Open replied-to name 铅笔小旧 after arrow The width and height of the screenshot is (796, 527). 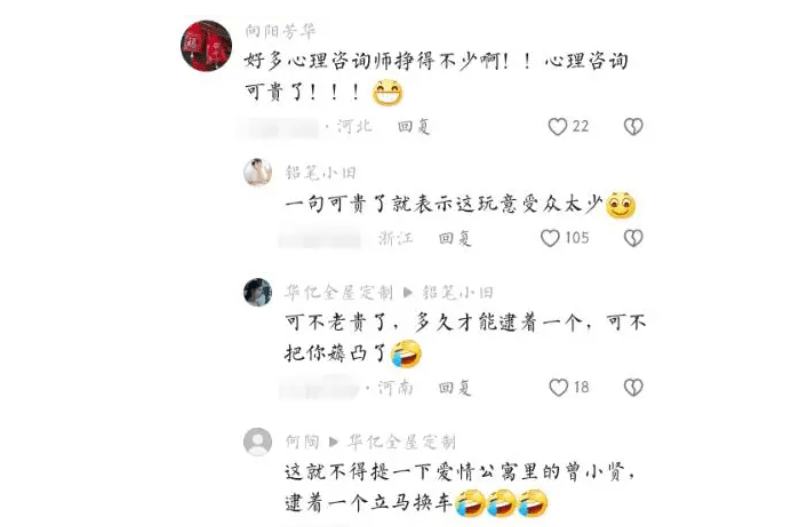(x=458, y=292)
